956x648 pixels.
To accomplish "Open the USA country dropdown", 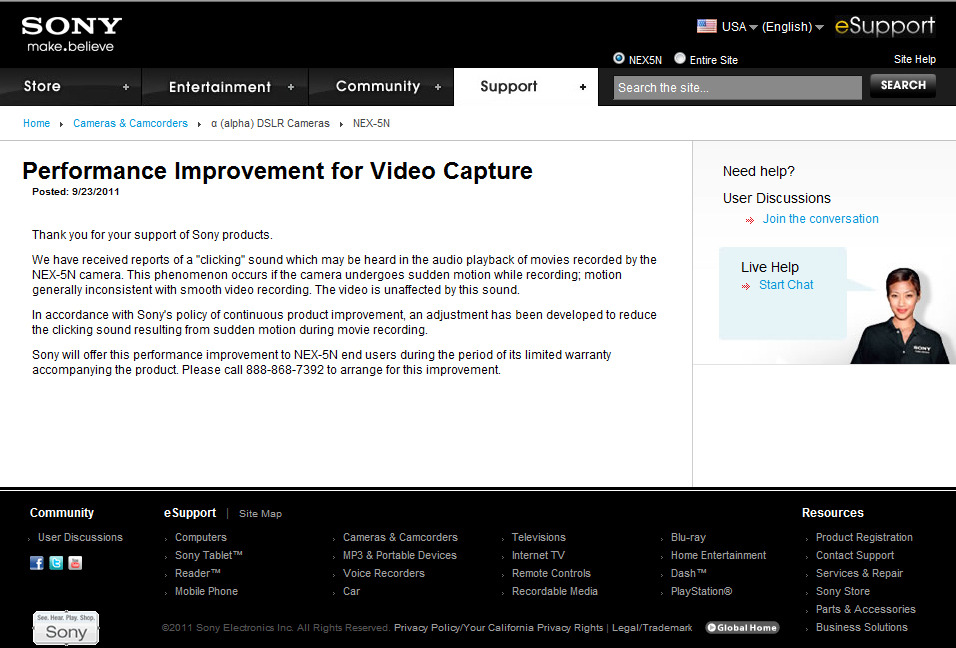I will (x=740, y=27).
